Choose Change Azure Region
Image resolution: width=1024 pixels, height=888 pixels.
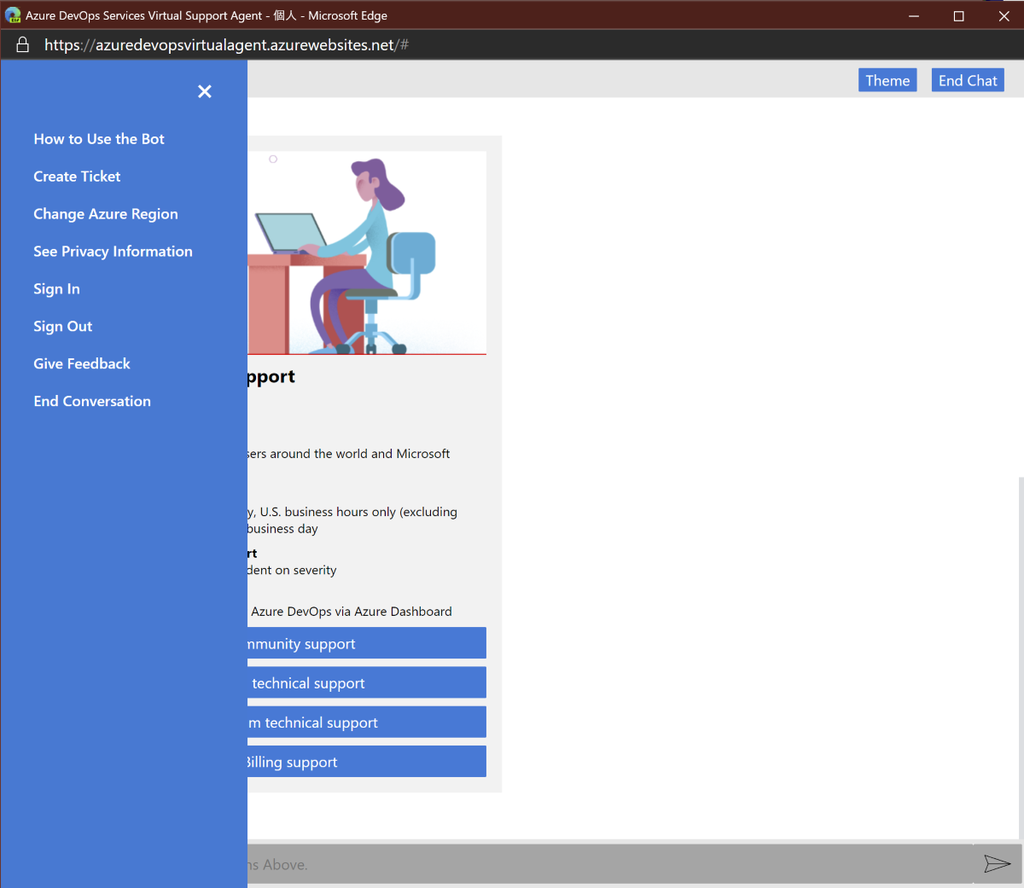105,214
